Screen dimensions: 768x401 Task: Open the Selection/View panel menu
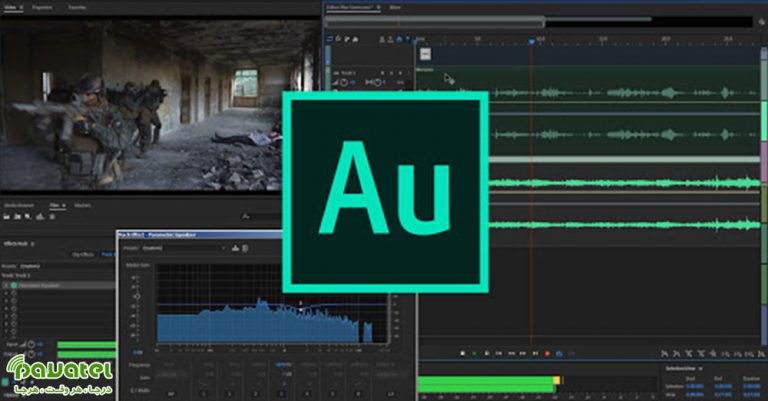point(701,369)
